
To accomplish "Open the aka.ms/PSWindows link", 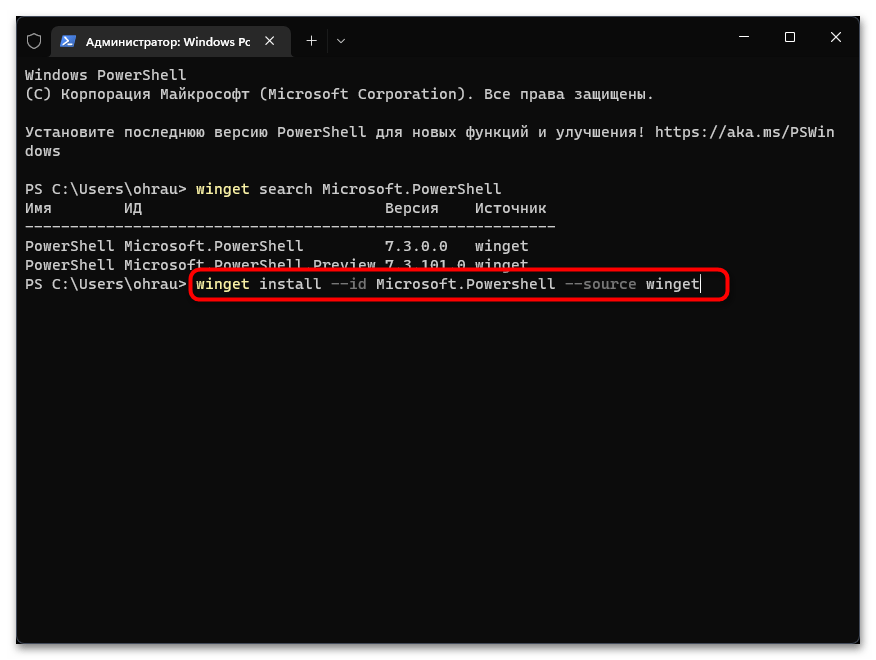I will coord(748,132).
